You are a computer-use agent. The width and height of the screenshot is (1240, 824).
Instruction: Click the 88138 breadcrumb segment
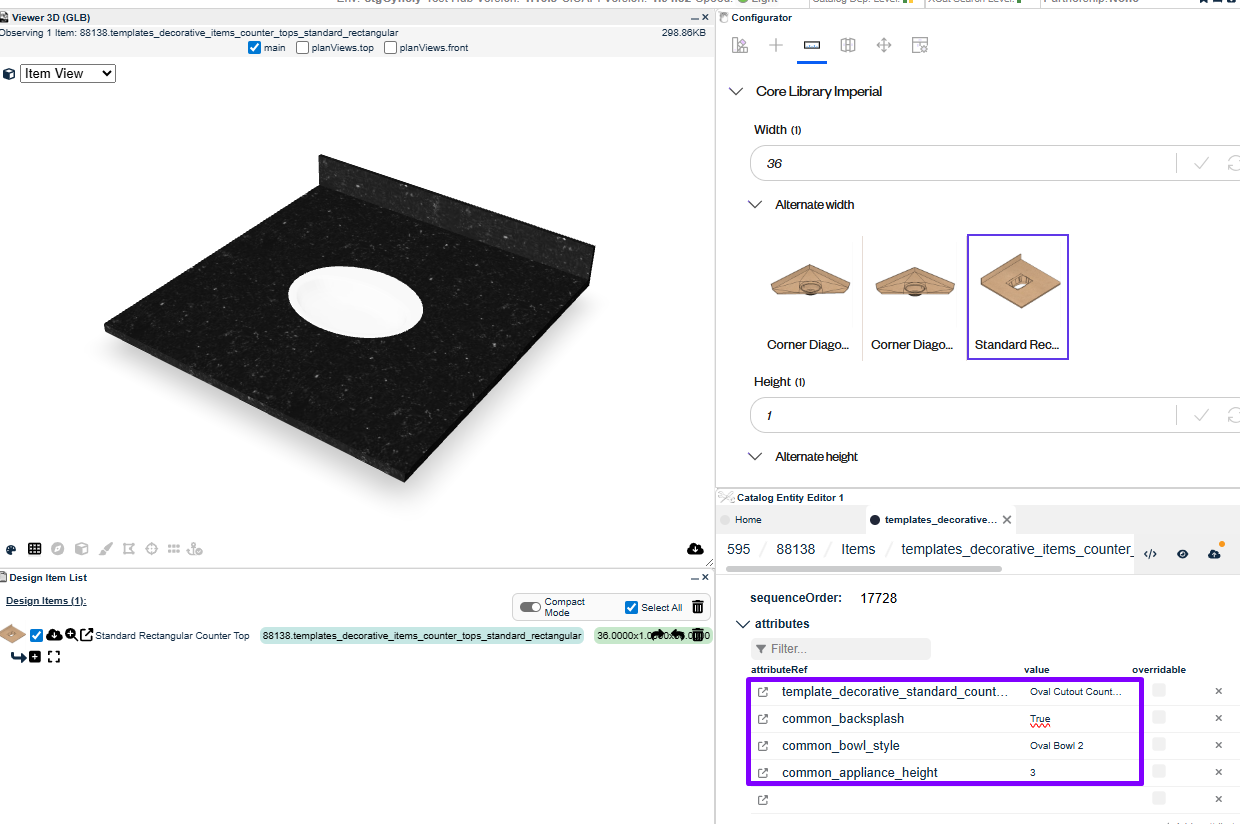coord(796,549)
